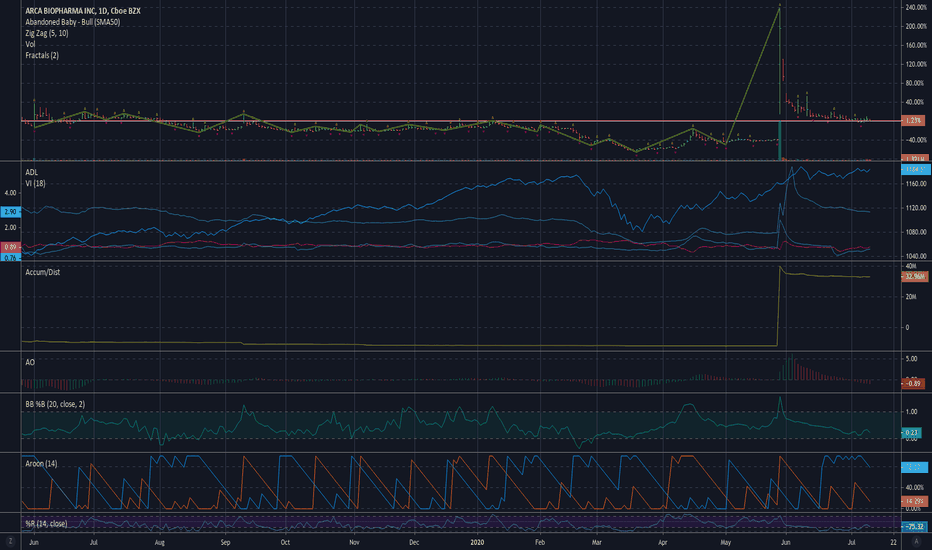Viewport: 932px width, 550px height.
Task: Toggle the A auto-scale icon at bottom-right
Action: point(915,542)
